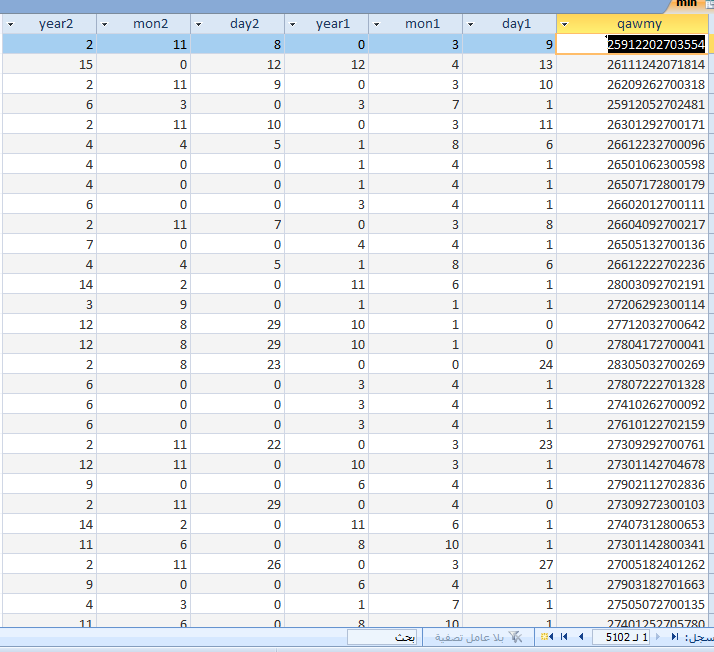Select qawmy cell 27807222701328
Screen dimensions: 714x652
click(x=632, y=385)
